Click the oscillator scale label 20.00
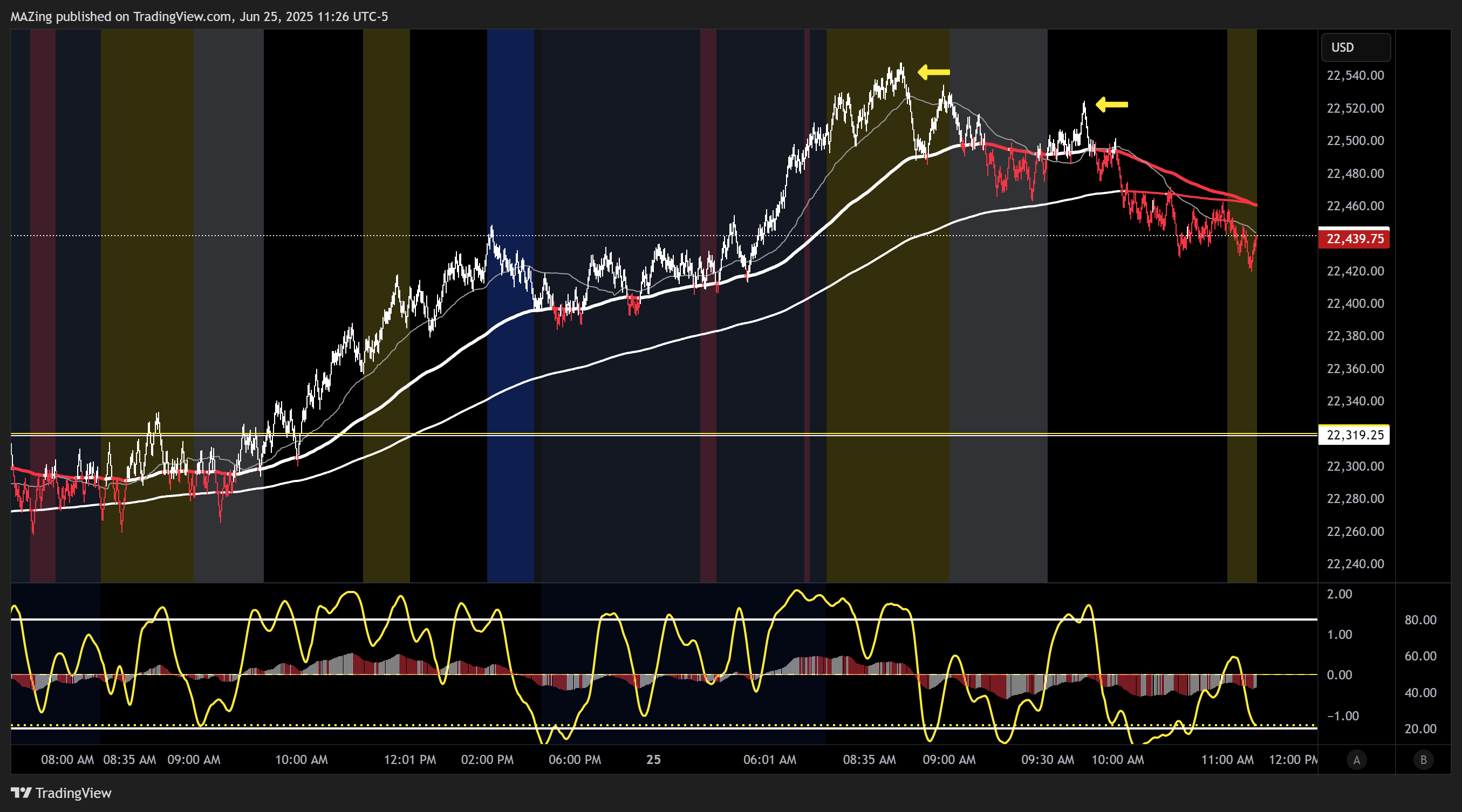The width and height of the screenshot is (1462, 812). coord(1420,728)
